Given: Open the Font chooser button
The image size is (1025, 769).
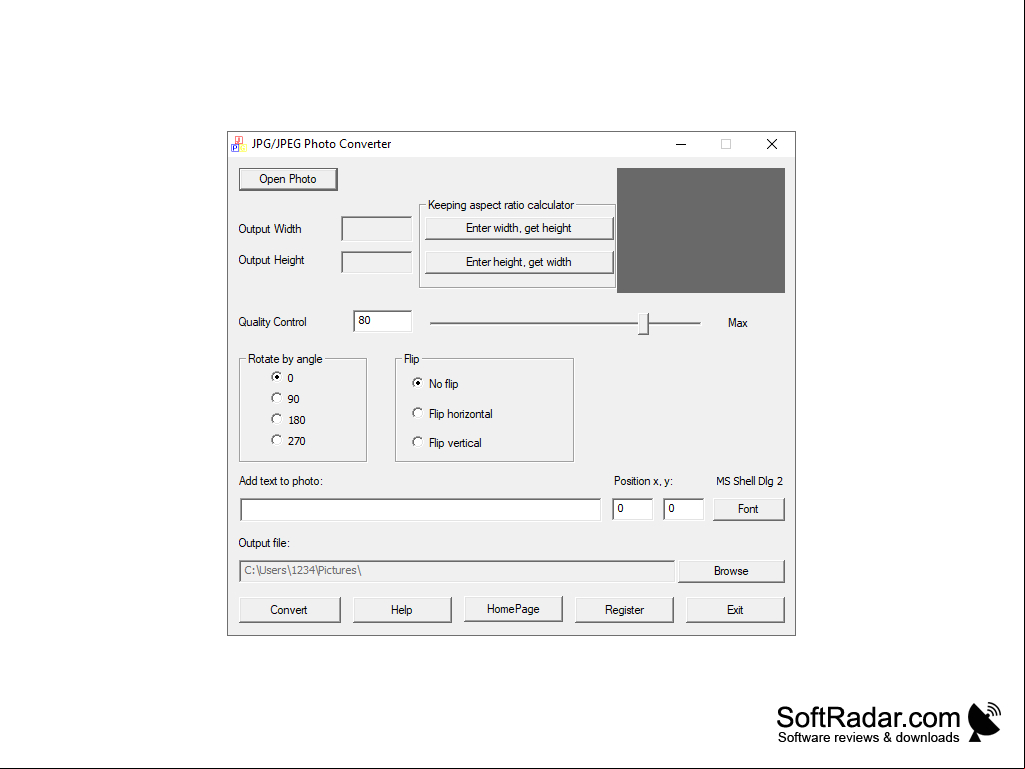Looking at the screenshot, I should click(x=748, y=509).
